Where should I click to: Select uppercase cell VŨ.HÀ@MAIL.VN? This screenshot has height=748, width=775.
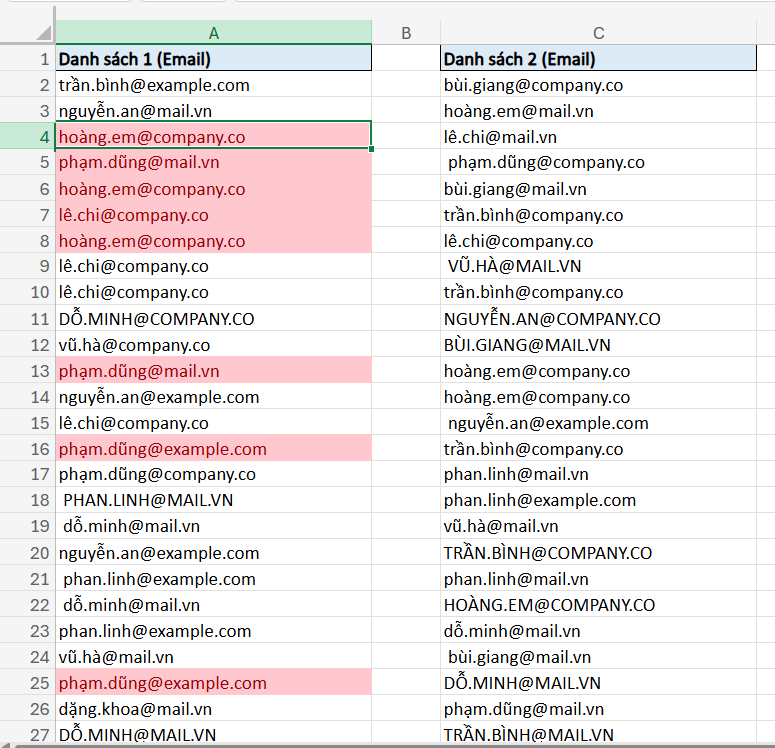[598, 266]
